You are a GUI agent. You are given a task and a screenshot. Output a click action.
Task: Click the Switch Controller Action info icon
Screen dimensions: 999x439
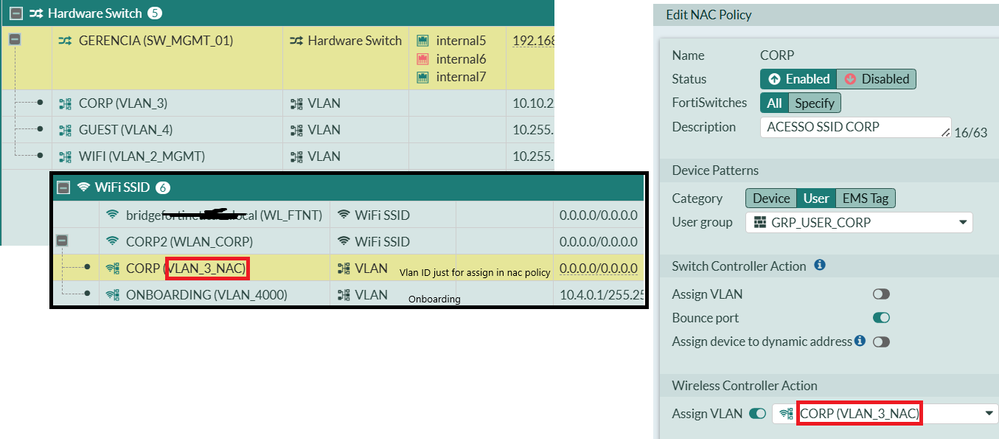click(820, 264)
